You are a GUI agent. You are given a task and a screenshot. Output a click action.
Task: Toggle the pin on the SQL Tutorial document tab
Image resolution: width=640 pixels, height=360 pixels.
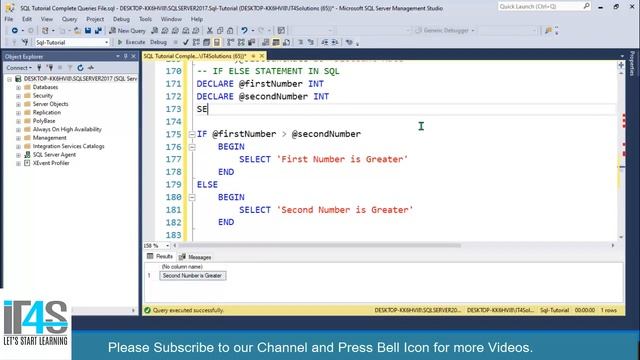pyautogui.click(x=253, y=56)
